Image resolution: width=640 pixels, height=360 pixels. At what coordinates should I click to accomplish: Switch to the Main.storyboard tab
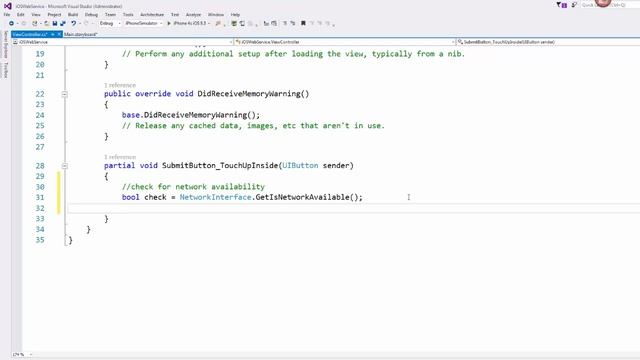click(x=81, y=34)
